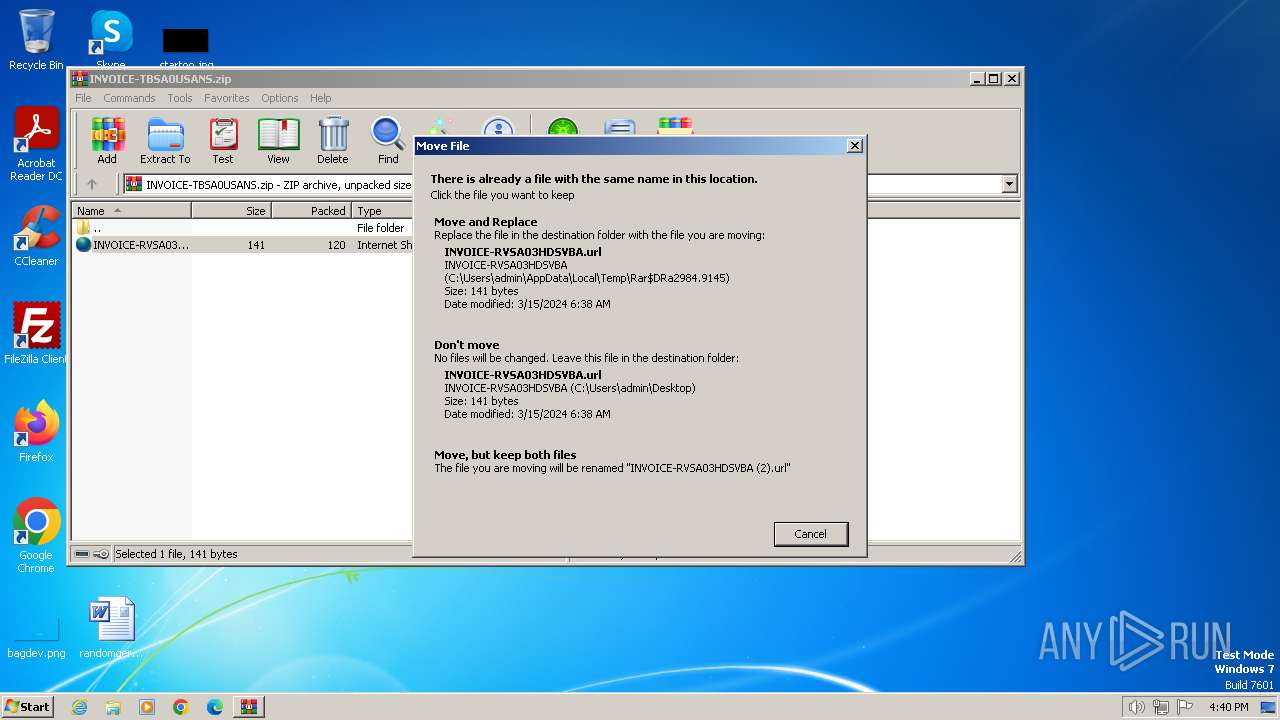Image resolution: width=1280 pixels, height=720 pixels.
Task: Select the INVOICE-RVSA03... file row
Action: (x=243, y=245)
